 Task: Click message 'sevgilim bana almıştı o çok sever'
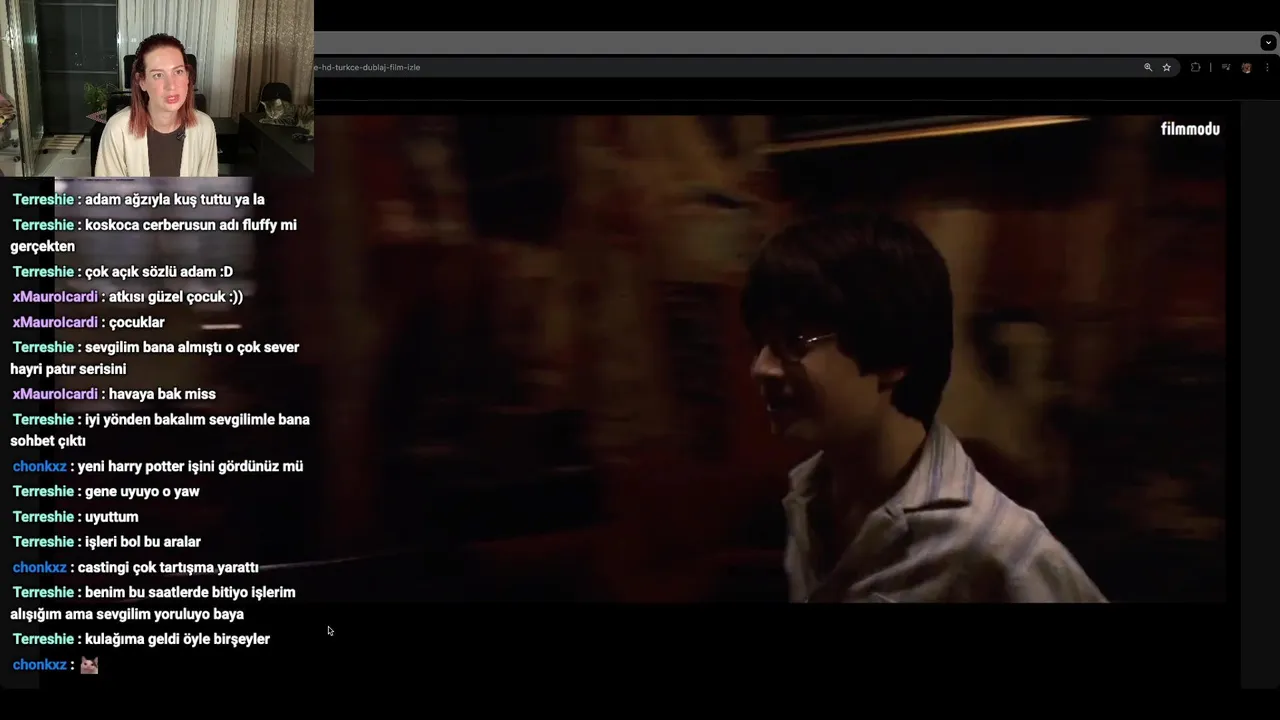tap(191, 347)
